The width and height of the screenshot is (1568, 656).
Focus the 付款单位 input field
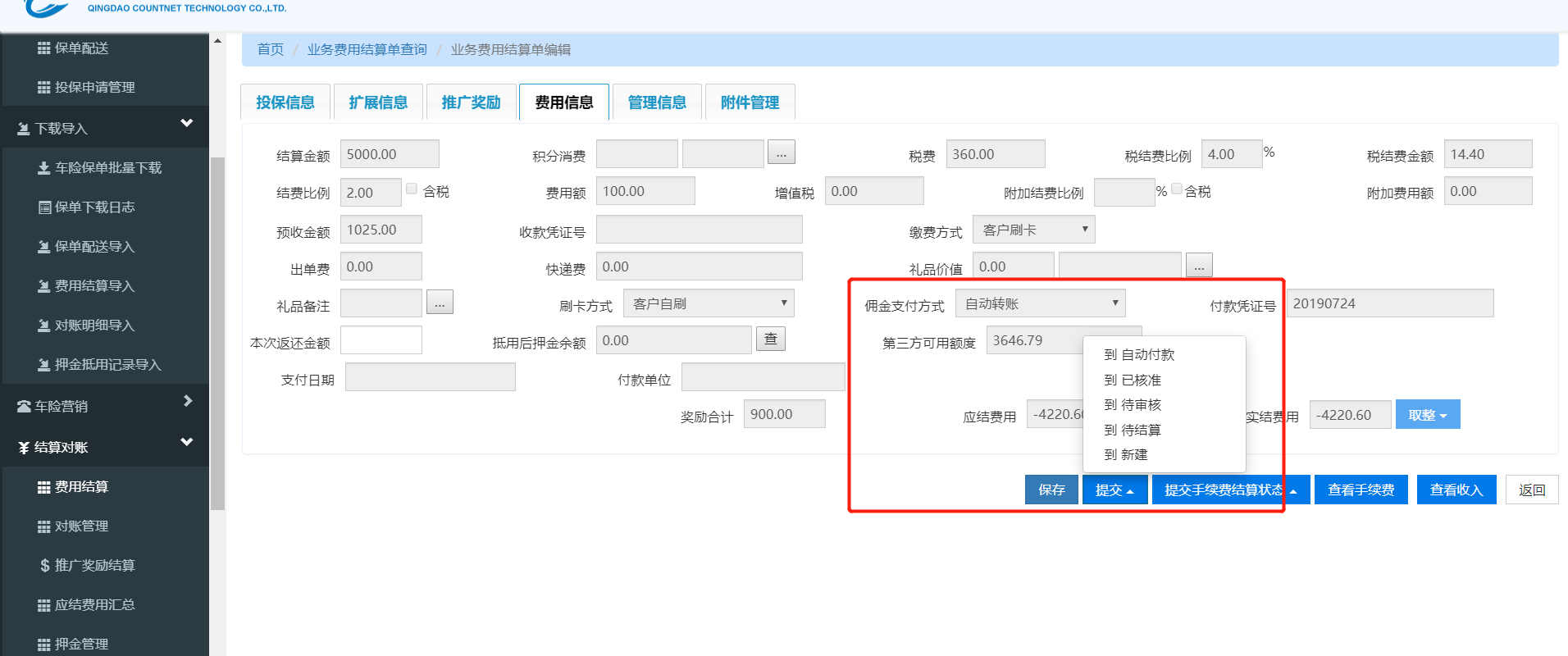coord(763,377)
